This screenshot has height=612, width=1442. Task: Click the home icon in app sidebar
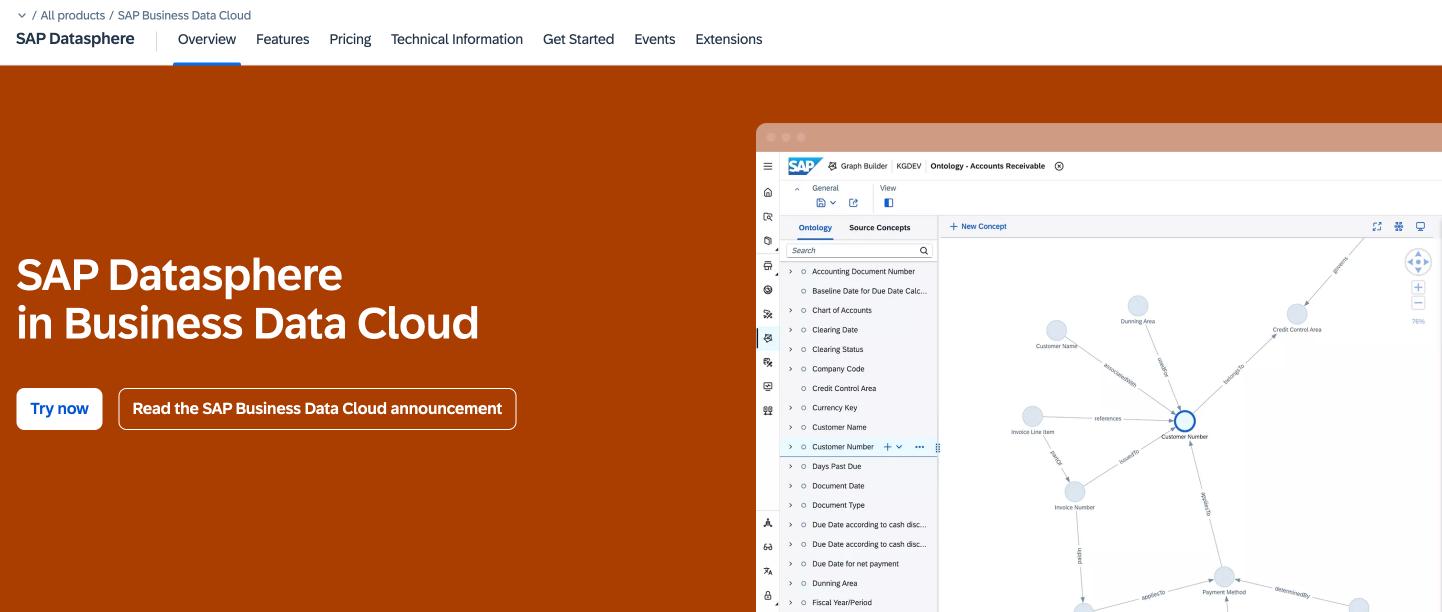coord(768,192)
